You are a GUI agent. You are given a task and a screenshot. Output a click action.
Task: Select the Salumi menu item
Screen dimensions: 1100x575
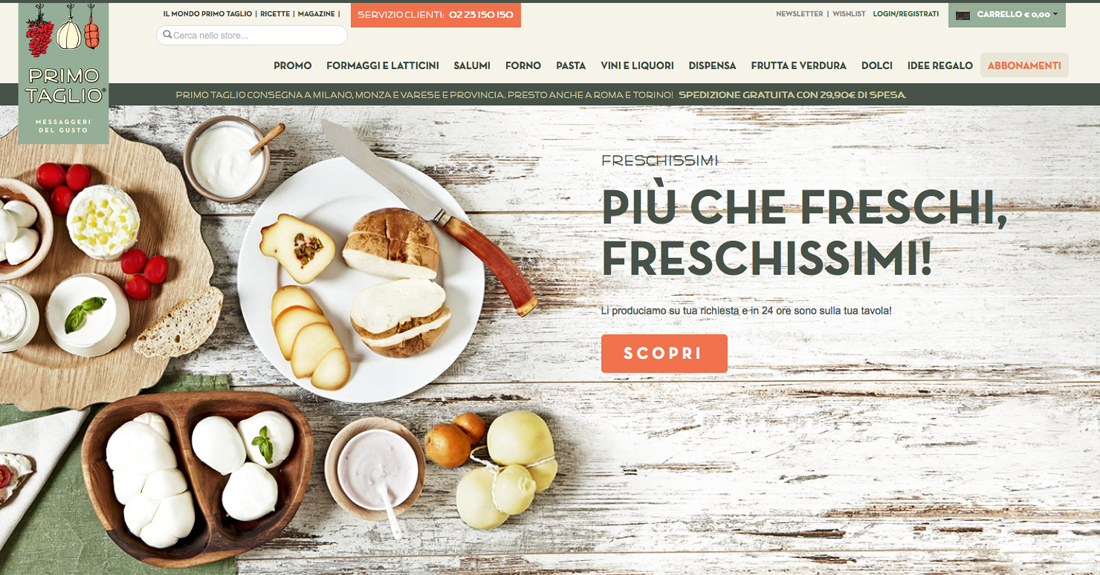pos(472,65)
